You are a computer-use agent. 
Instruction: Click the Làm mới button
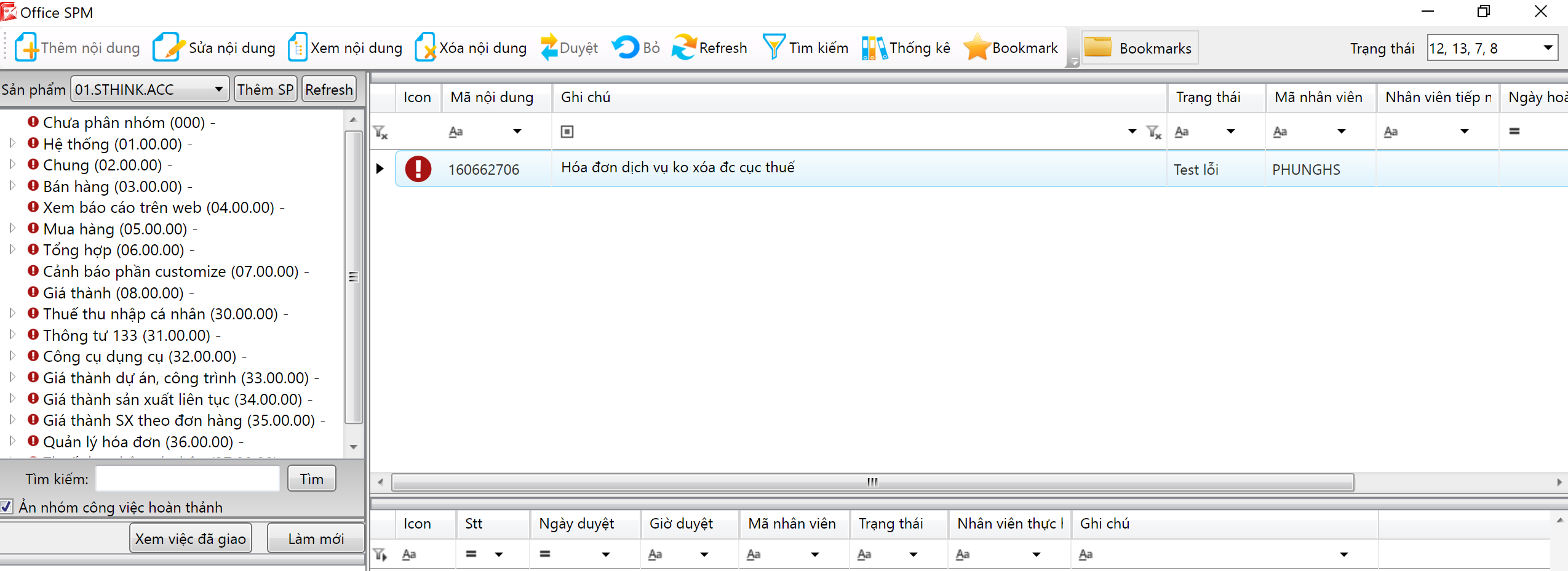pos(316,538)
